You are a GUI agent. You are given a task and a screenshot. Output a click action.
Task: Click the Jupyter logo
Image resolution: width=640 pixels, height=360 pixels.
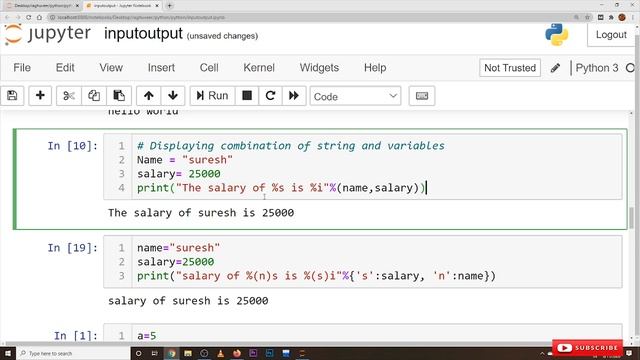point(48,34)
